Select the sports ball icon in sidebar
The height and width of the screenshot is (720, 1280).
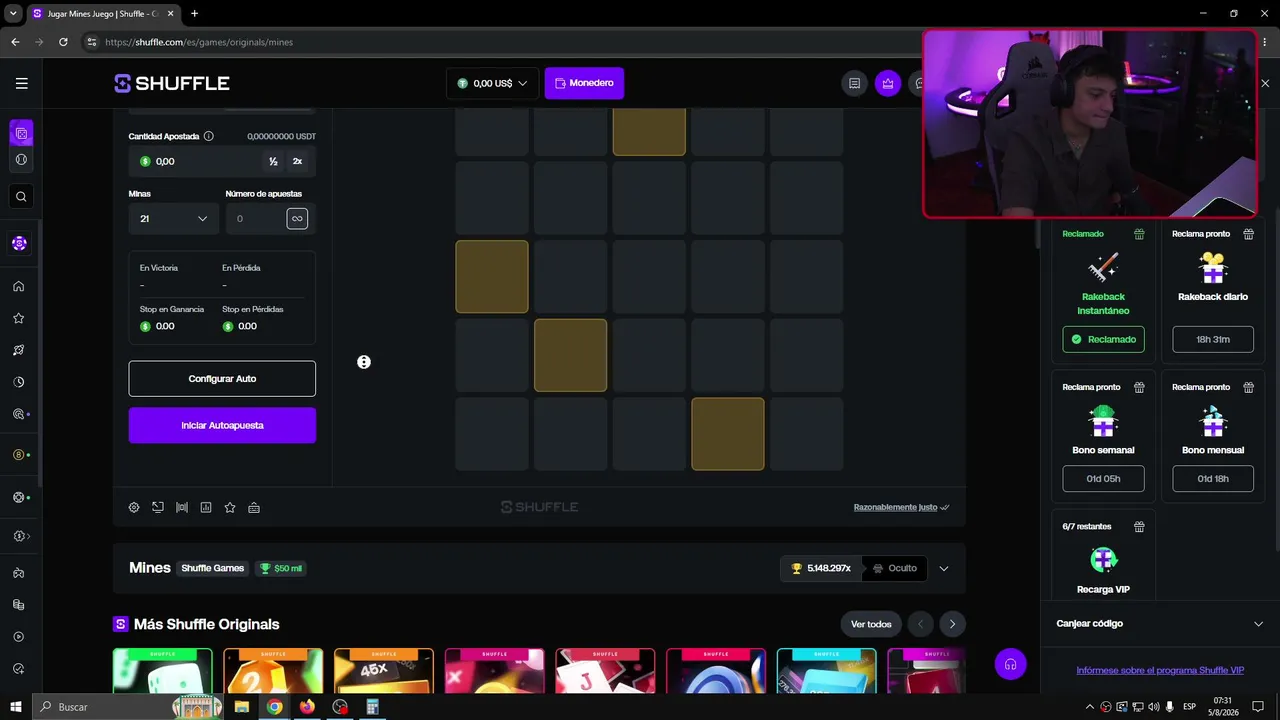[21, 159]
